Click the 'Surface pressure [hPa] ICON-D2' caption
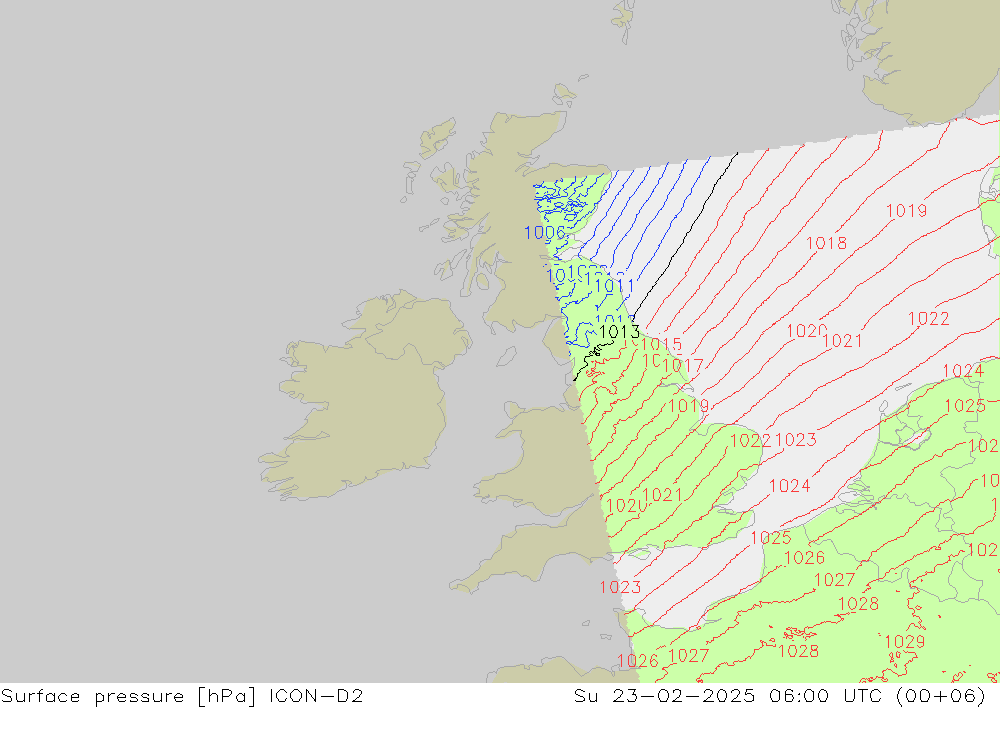Image resolution: width=1000 pixels, height=733 pixels. pos(182,696)
